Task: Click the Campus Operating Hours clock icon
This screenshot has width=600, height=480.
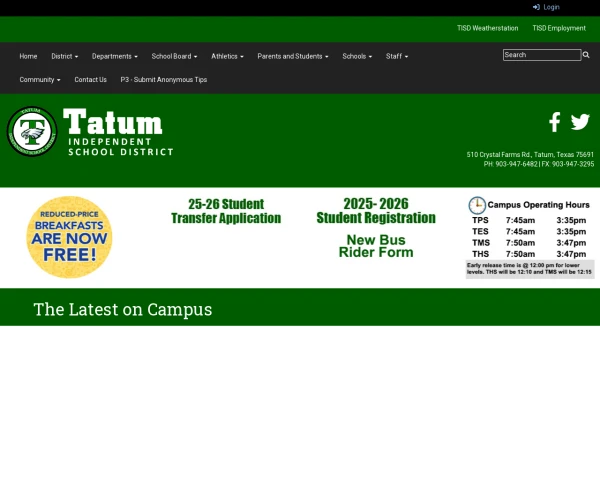Action: (x=477, y=205)
